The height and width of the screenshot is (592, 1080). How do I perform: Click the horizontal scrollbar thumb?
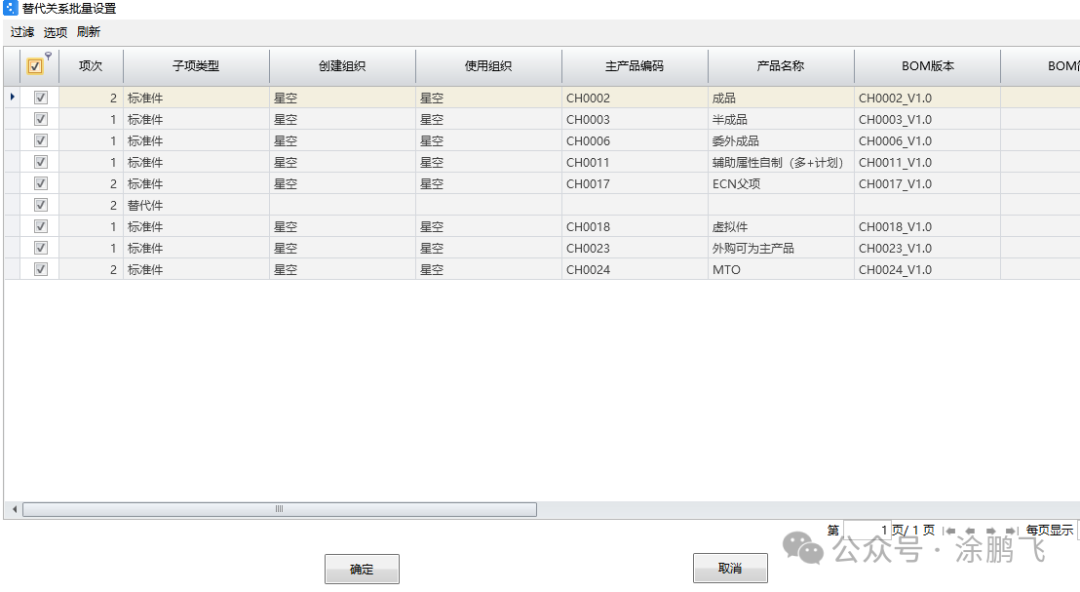[279, 509]
